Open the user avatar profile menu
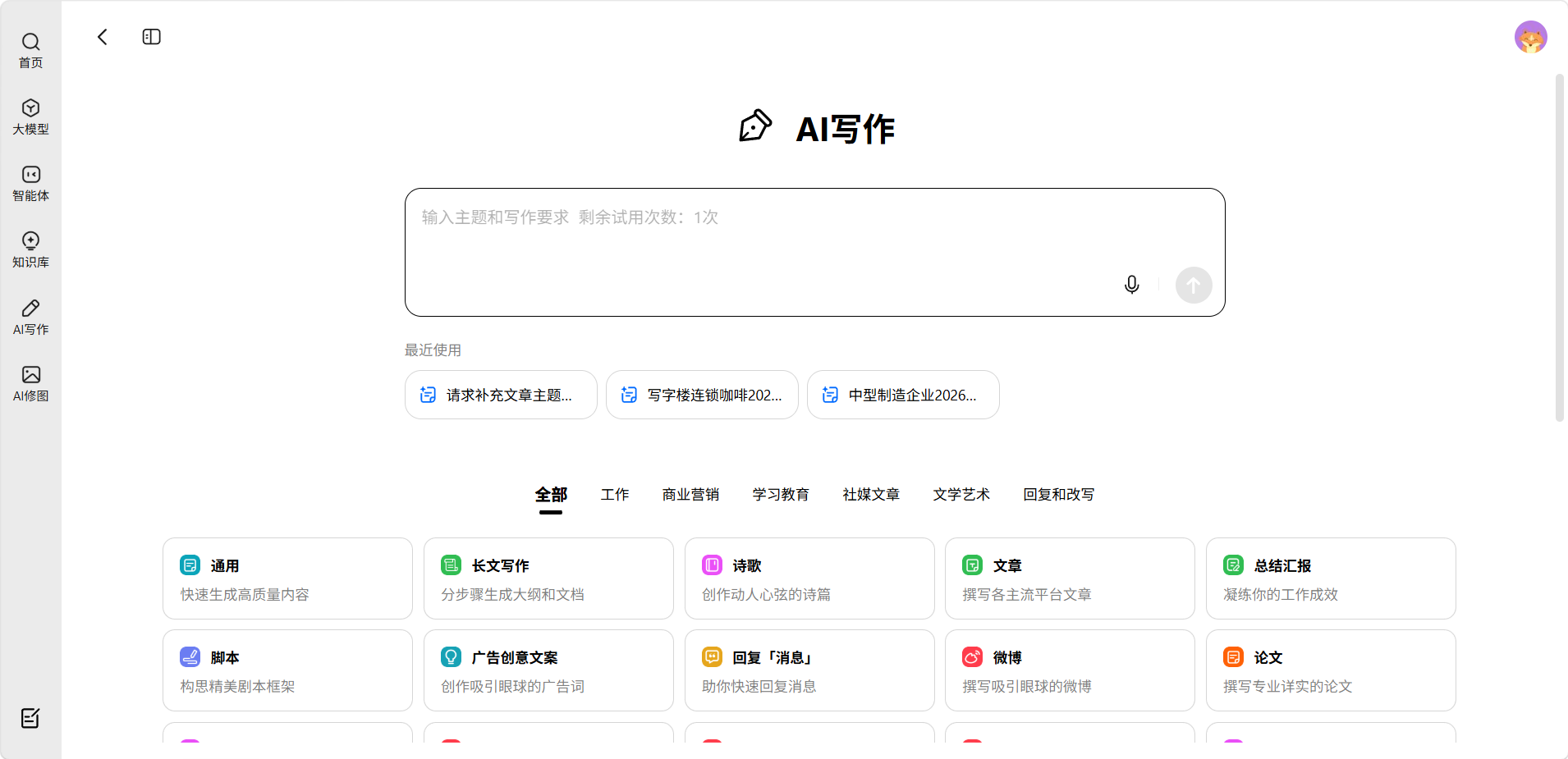This screenshot has height=759, width=1568. coord(1530,37)
